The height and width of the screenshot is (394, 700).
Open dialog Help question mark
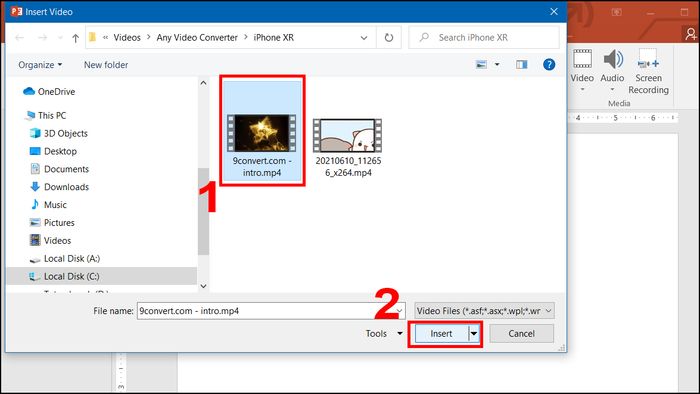[x=549, y=65]
